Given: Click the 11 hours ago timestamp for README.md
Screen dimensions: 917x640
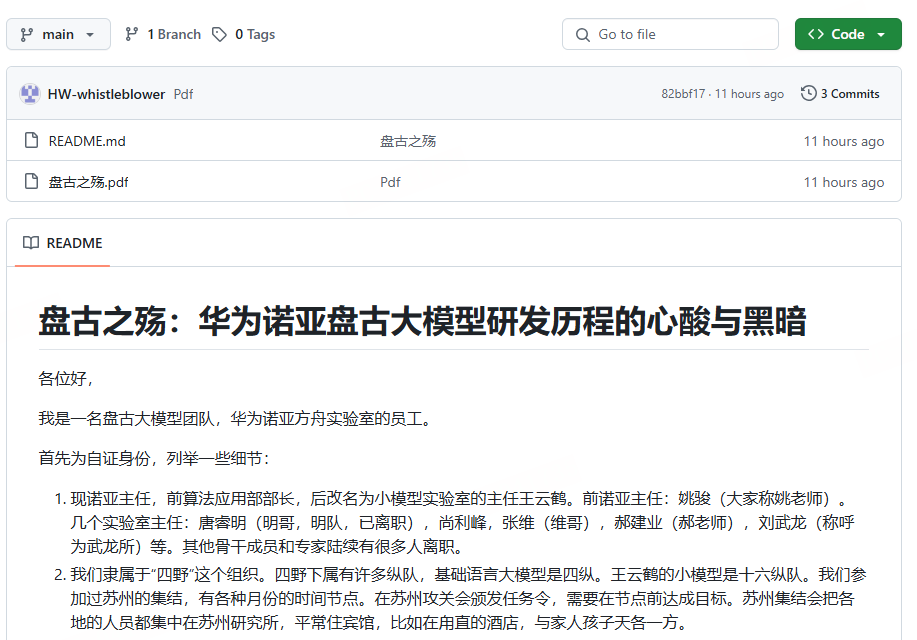Looking at the screenshot, I should [844, 141].
